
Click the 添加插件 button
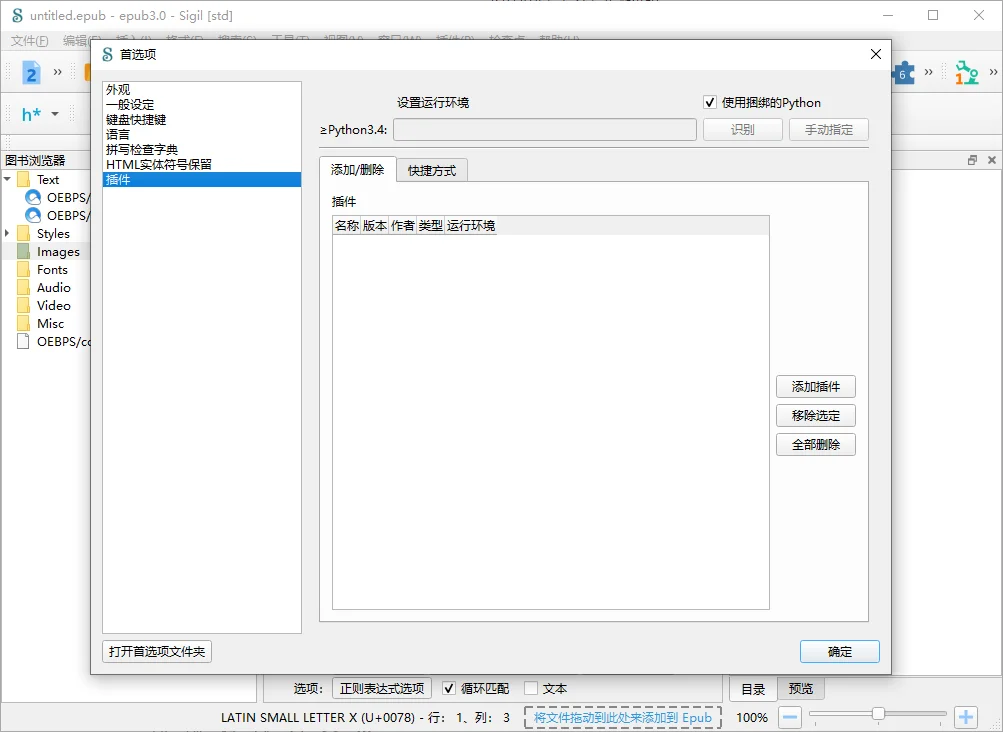point(816,386)
